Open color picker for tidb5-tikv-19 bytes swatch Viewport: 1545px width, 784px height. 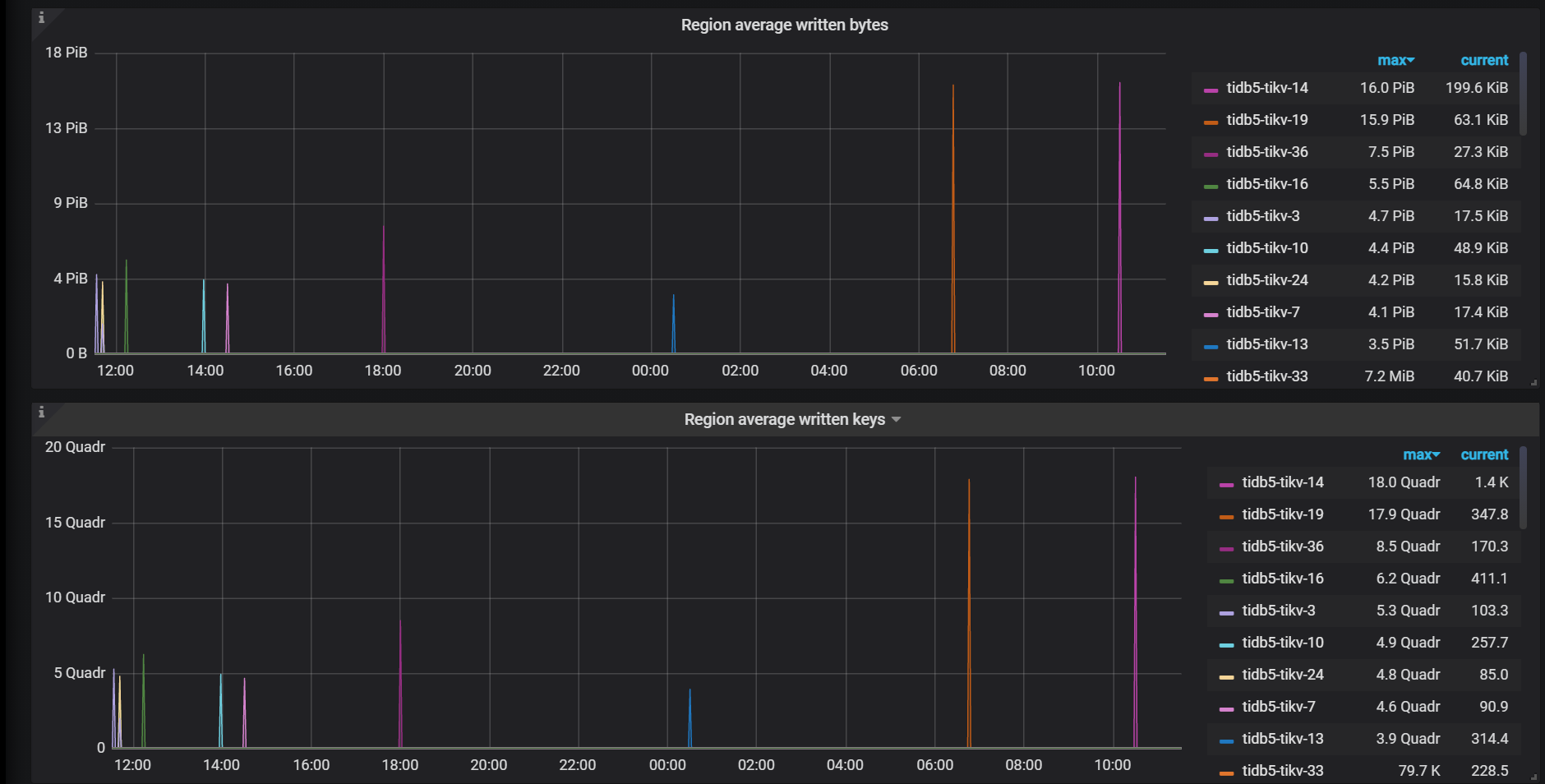pos(1211,122)
